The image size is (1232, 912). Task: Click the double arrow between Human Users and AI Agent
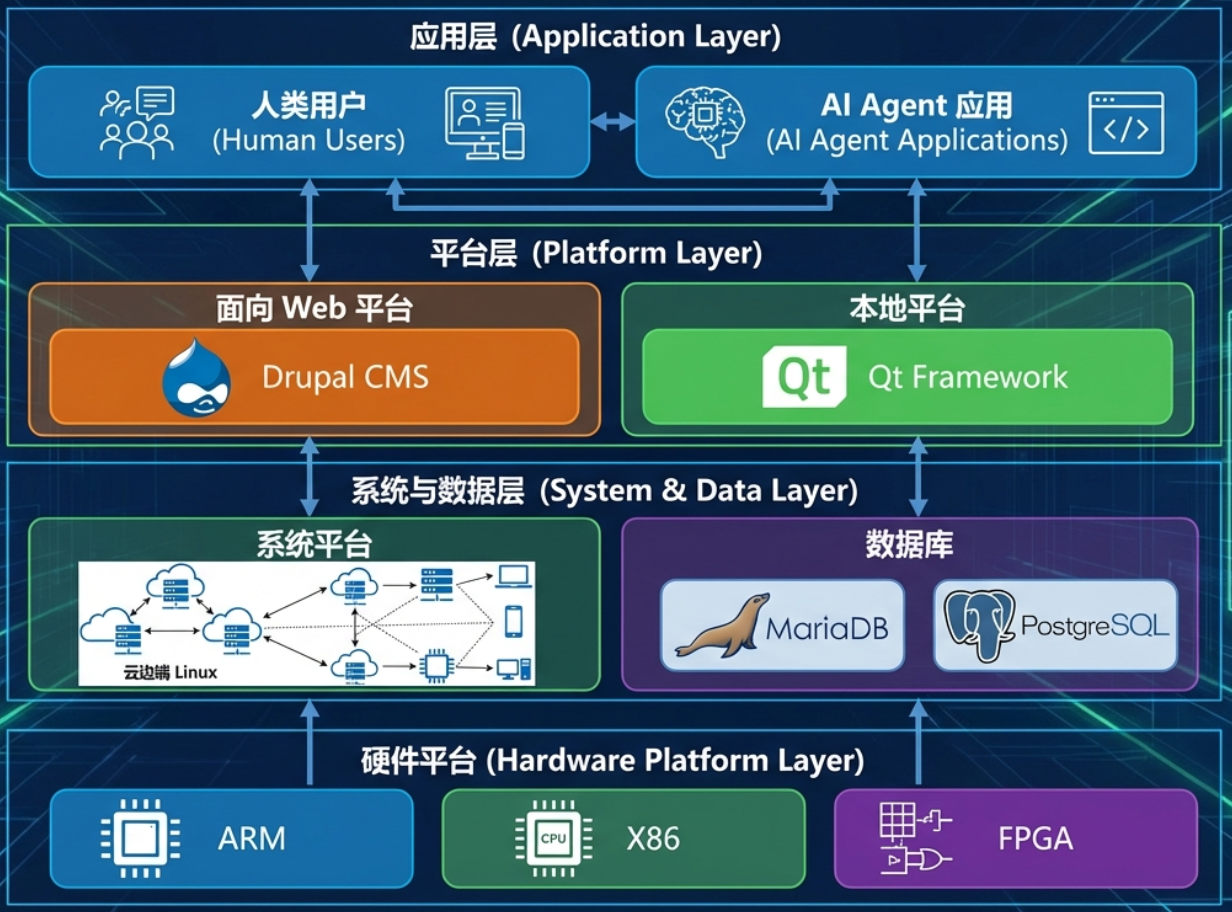[x=612, y=122]
